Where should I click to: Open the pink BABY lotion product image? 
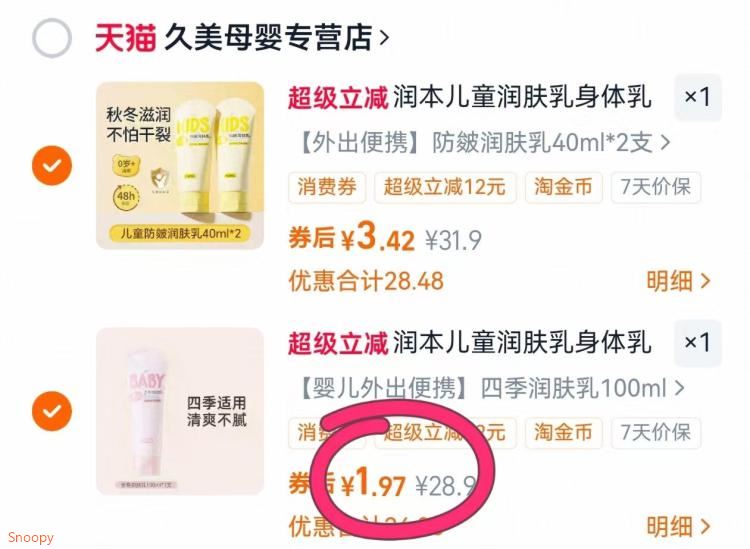tap(180, 411)
